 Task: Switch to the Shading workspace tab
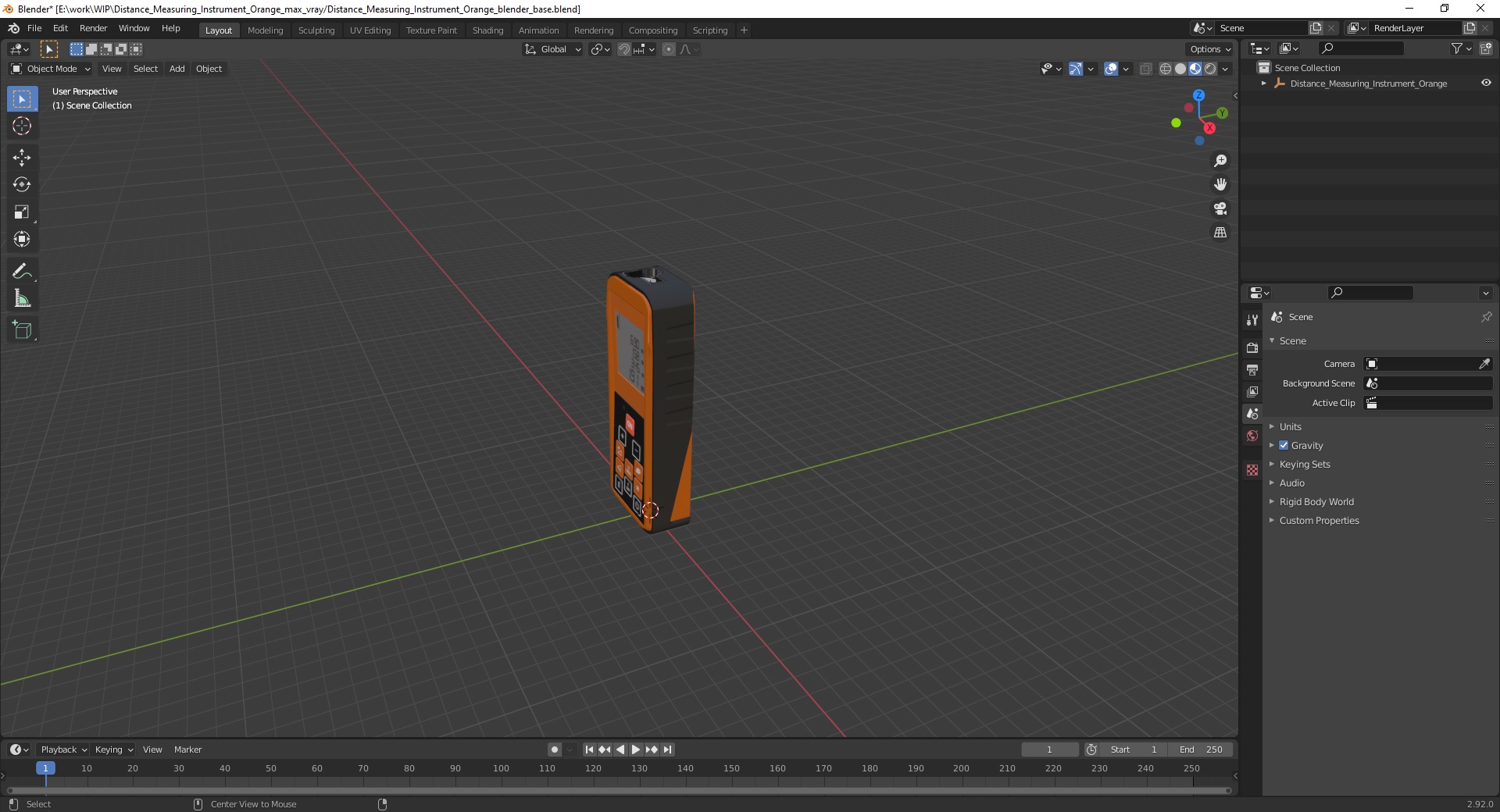point(487,30)
